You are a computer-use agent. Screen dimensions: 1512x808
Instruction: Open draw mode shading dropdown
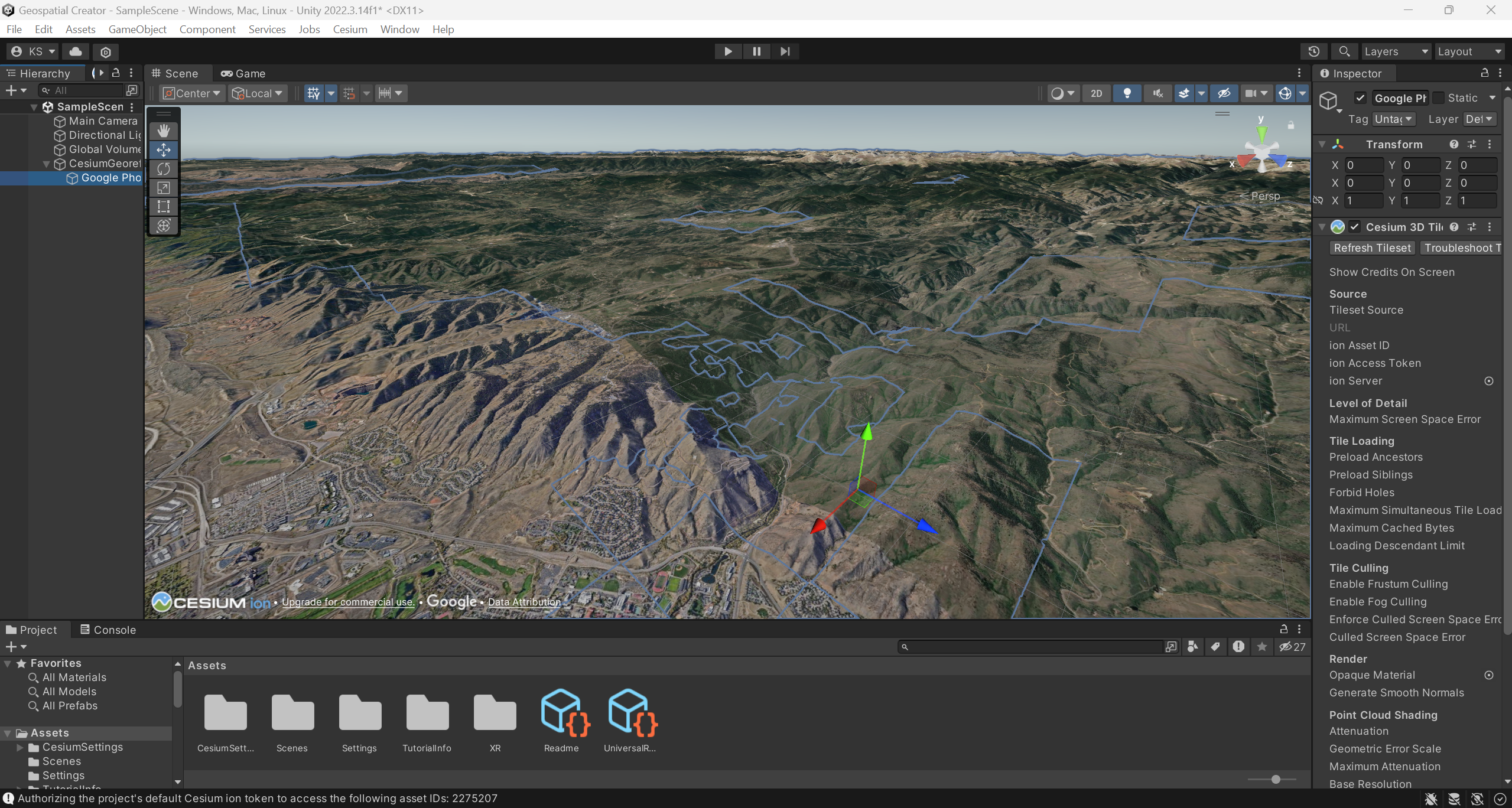pos(1062,93)
